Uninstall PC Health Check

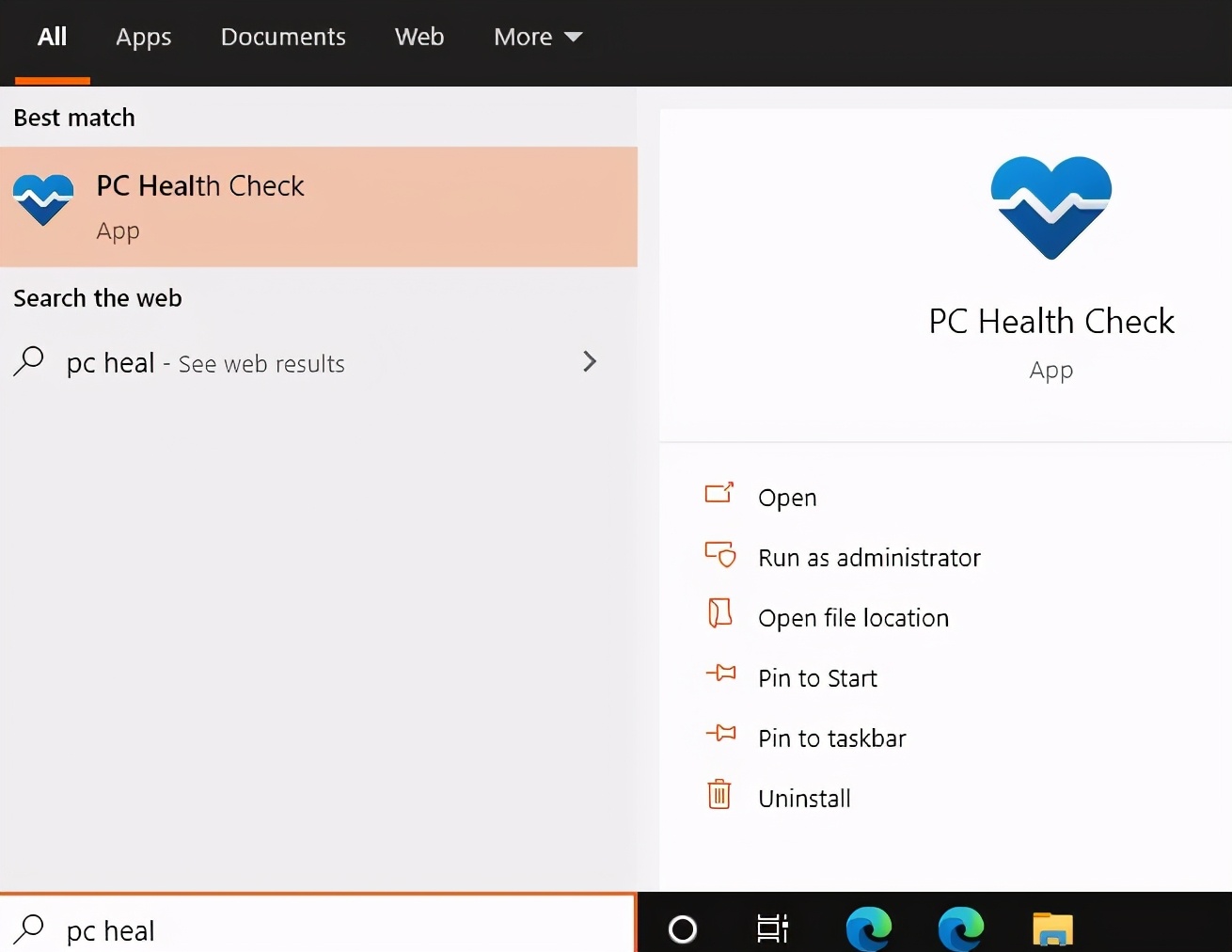tap(804, 797)
